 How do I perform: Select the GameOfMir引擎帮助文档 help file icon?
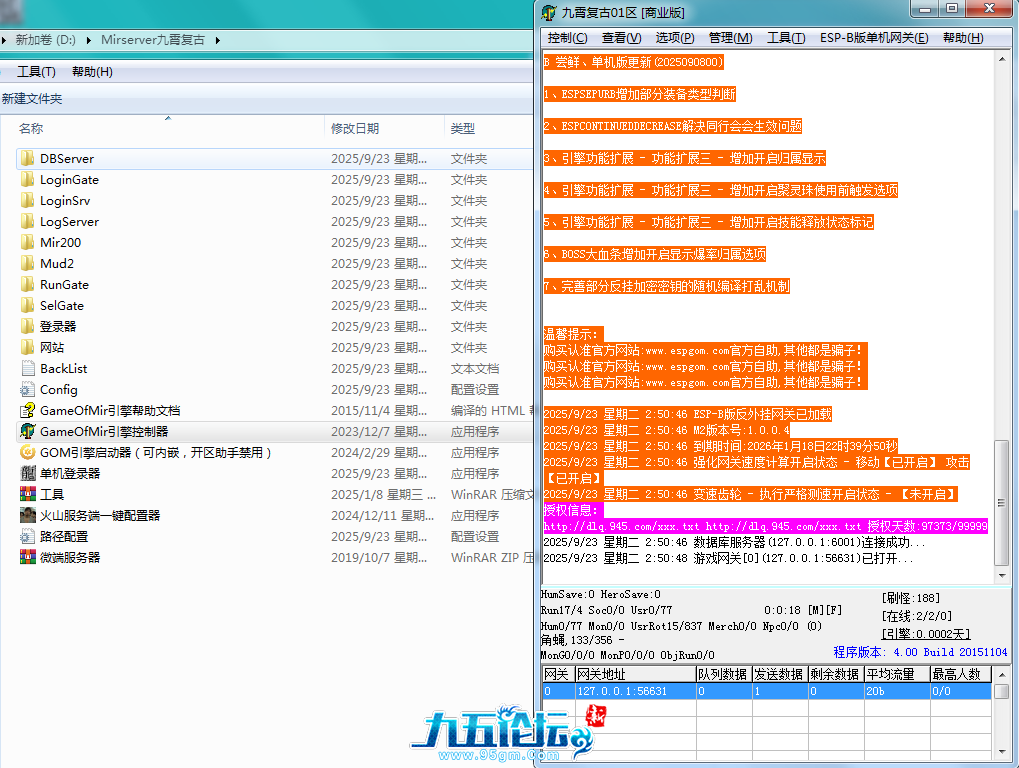click(27, 411)
